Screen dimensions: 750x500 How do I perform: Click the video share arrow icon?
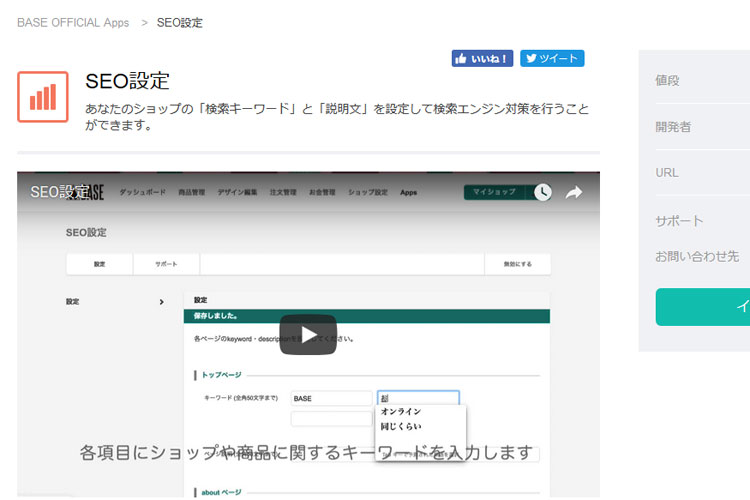point(574,192)
